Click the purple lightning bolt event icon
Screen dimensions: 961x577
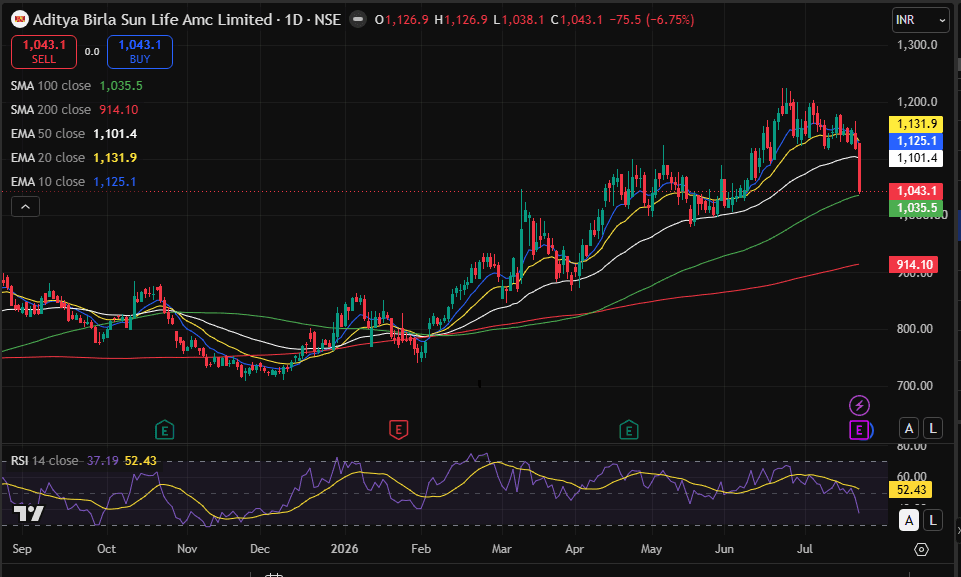pyautogui.click(x=859, y=405)
